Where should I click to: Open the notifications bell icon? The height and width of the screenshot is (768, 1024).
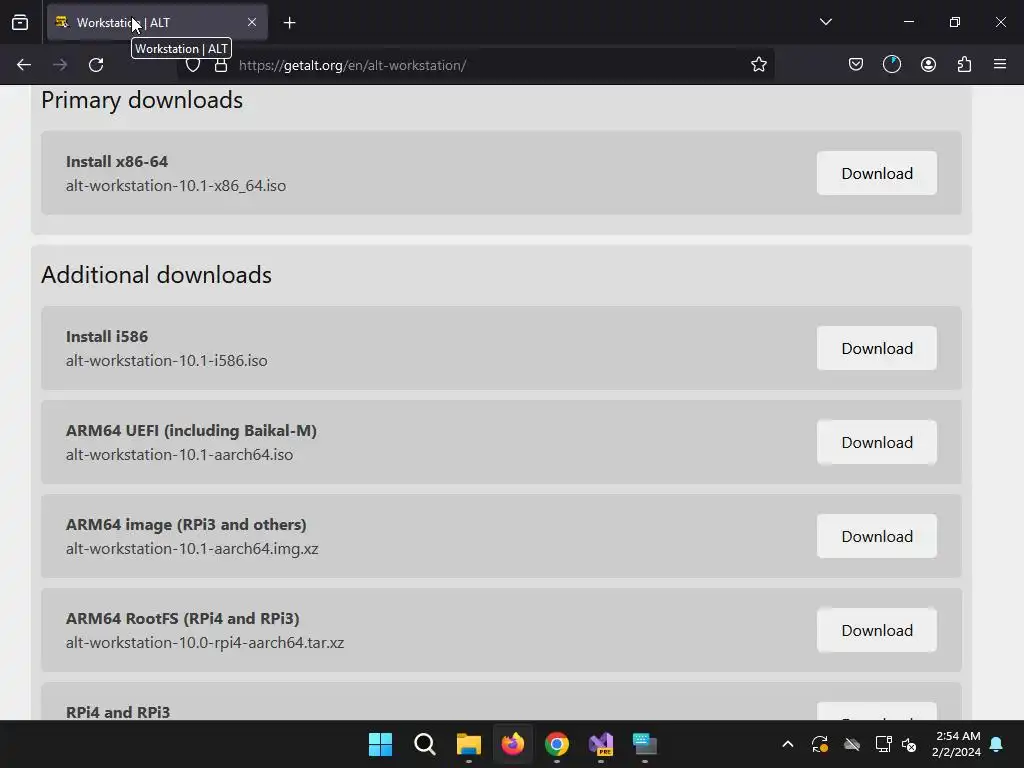pos(996,744)
